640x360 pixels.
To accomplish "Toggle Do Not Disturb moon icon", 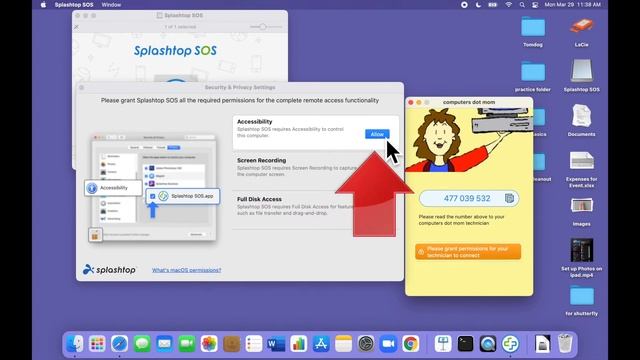I will [x=478, y=5].
